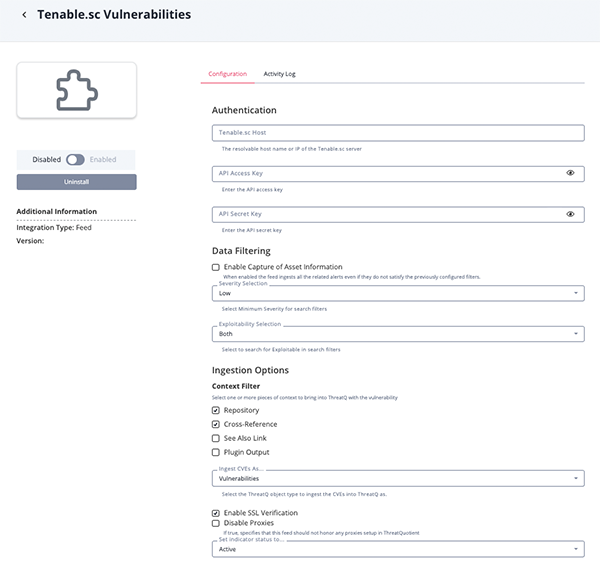This screenshot has width=600, height=564.
Task: Click the back arrow next to the page title
Action: click(x=24, y=15)
